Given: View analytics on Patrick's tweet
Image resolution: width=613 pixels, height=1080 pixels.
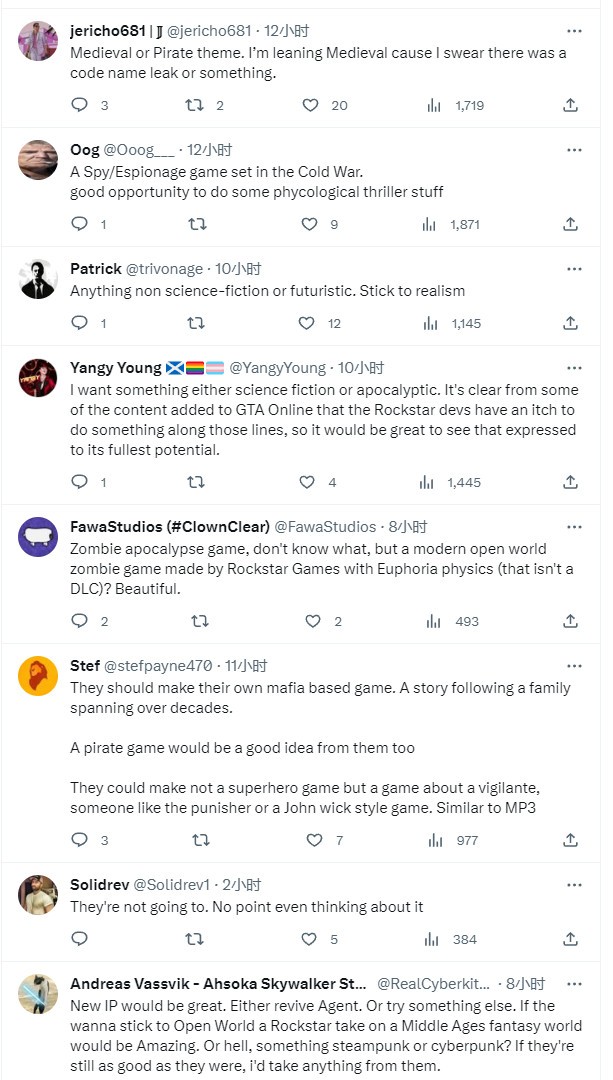Looking at the screenshot, I should tap(431, 323).
